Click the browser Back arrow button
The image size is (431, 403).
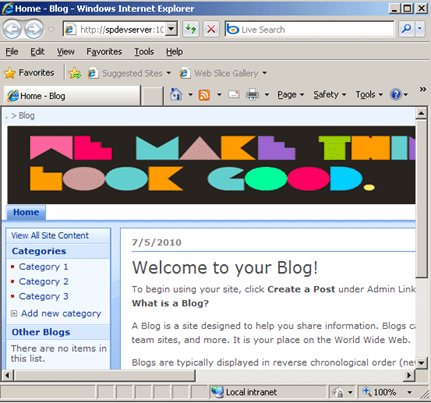[x=12, y=29]
